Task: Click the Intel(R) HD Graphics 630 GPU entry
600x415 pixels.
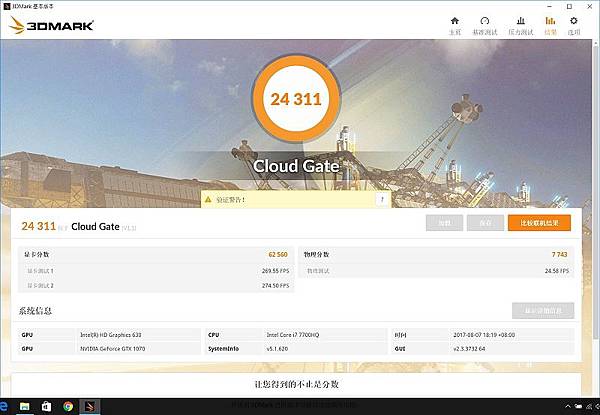Action: (111, 335)
